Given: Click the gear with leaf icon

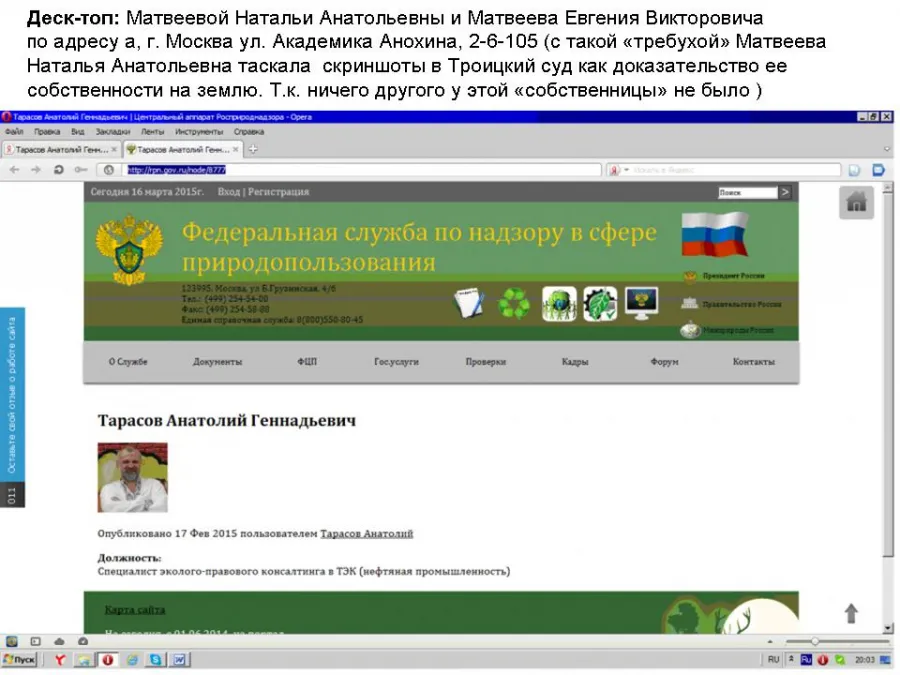Looking at the screenshot, I should (x=600, y=304).
